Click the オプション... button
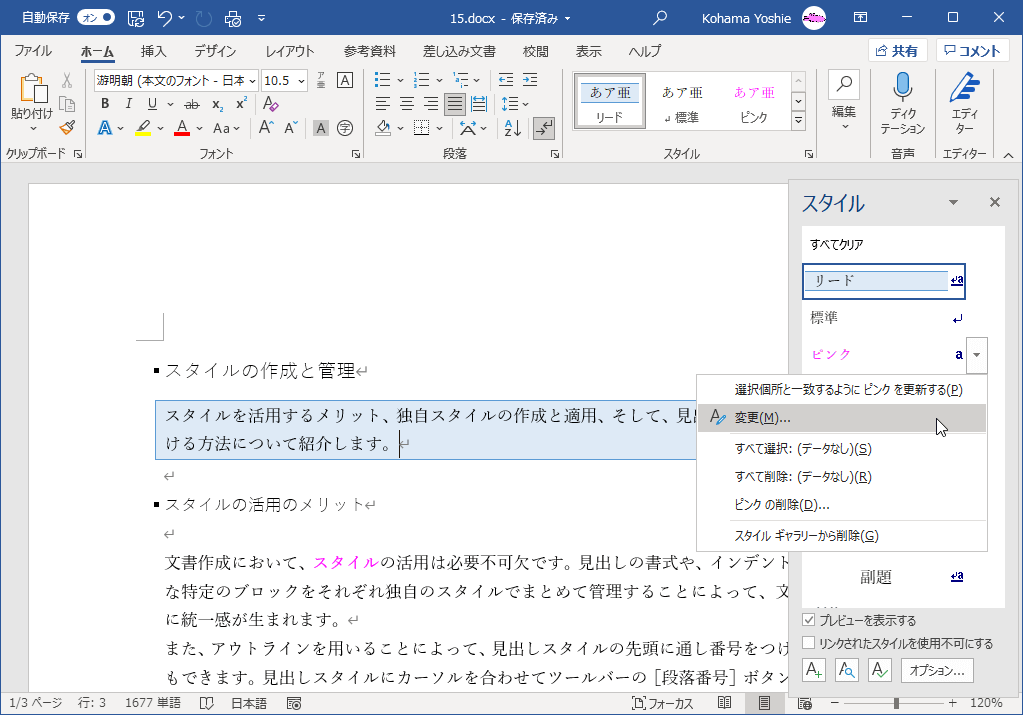1023x715 pixels. [937, 670]
